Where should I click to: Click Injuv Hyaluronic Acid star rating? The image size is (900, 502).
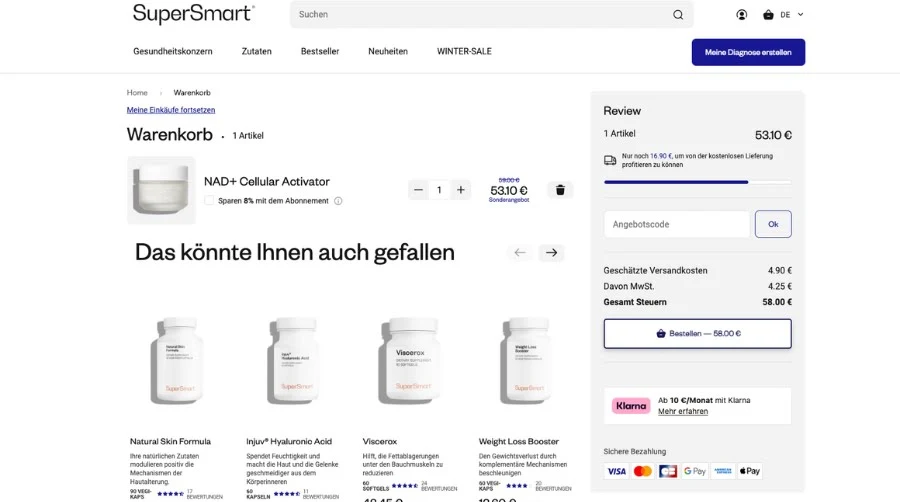(x=287, y=493)
